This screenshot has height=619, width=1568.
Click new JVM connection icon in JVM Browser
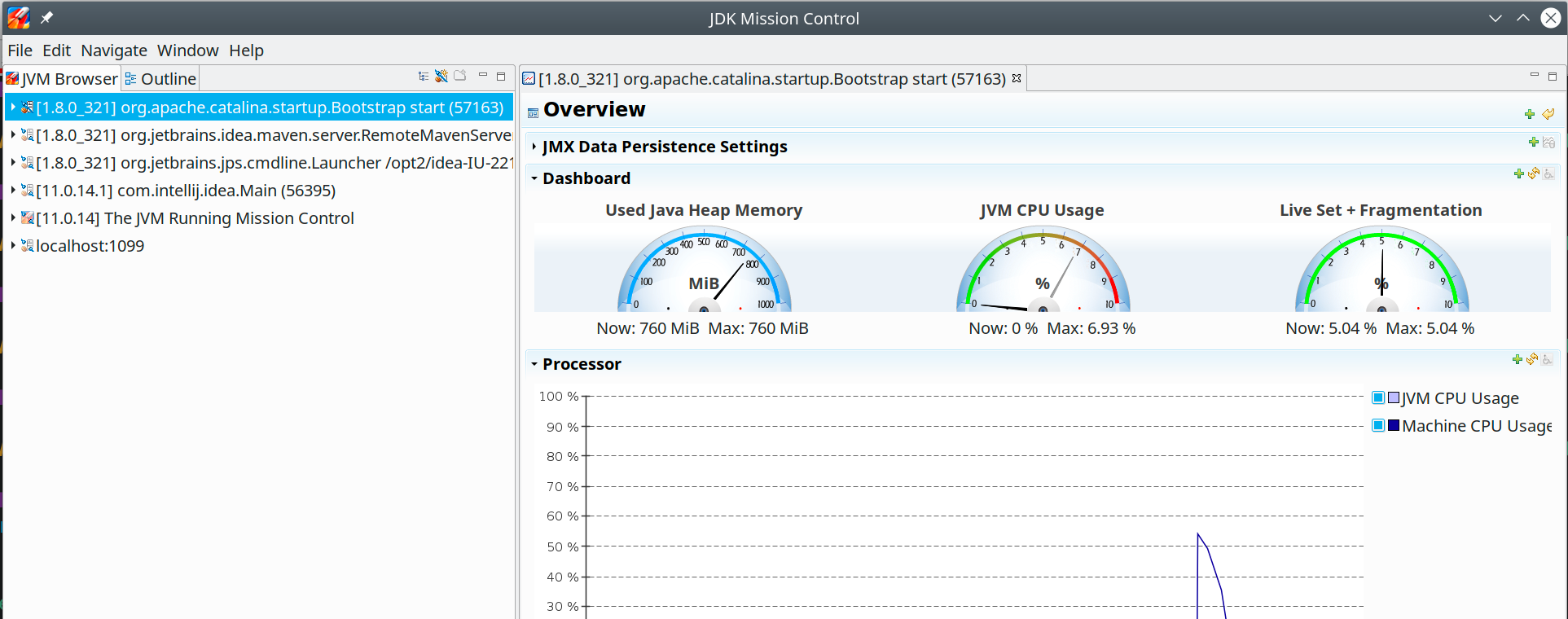coord(441,77)
